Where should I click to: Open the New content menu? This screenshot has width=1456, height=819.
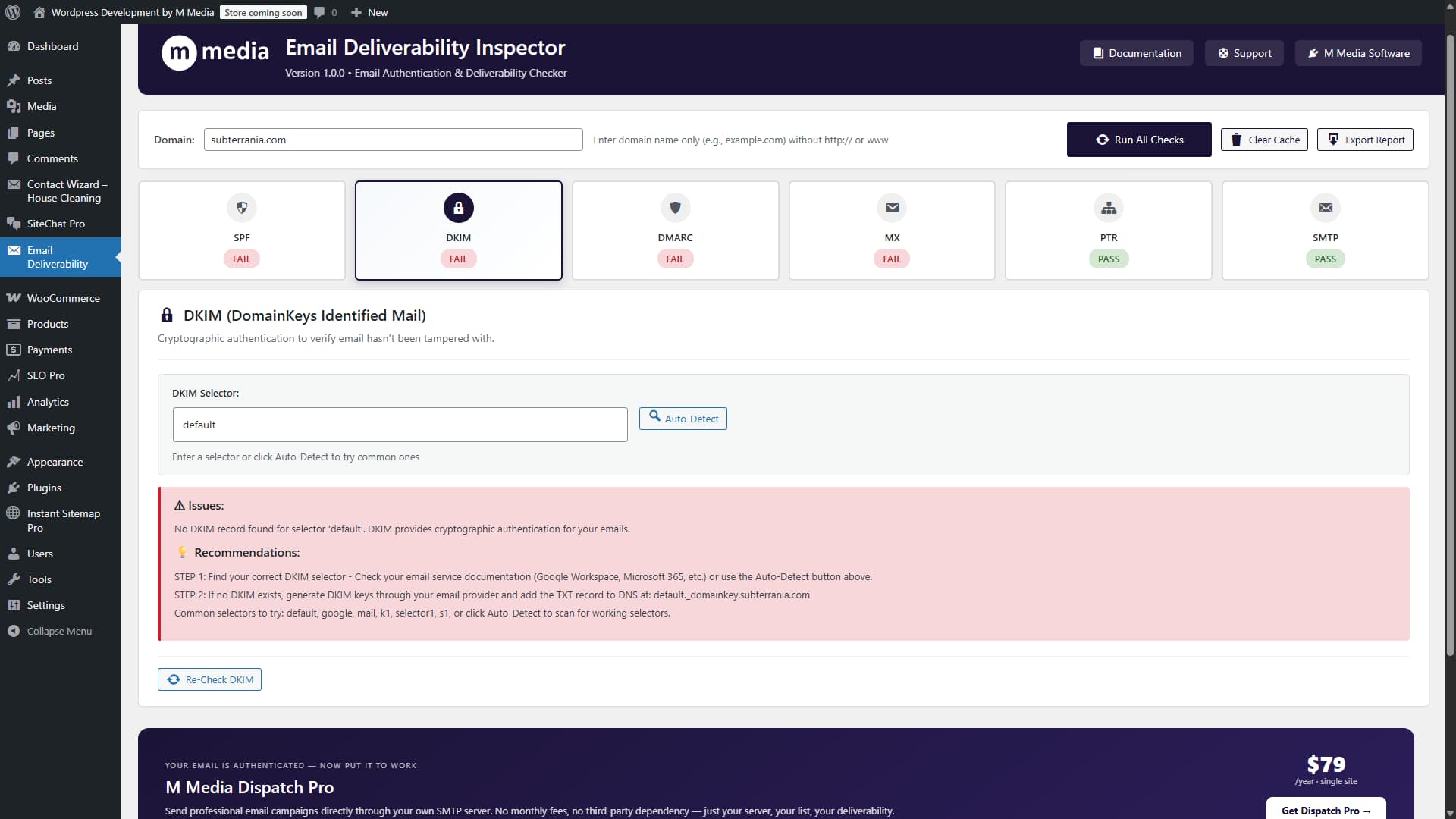(369, 12)
